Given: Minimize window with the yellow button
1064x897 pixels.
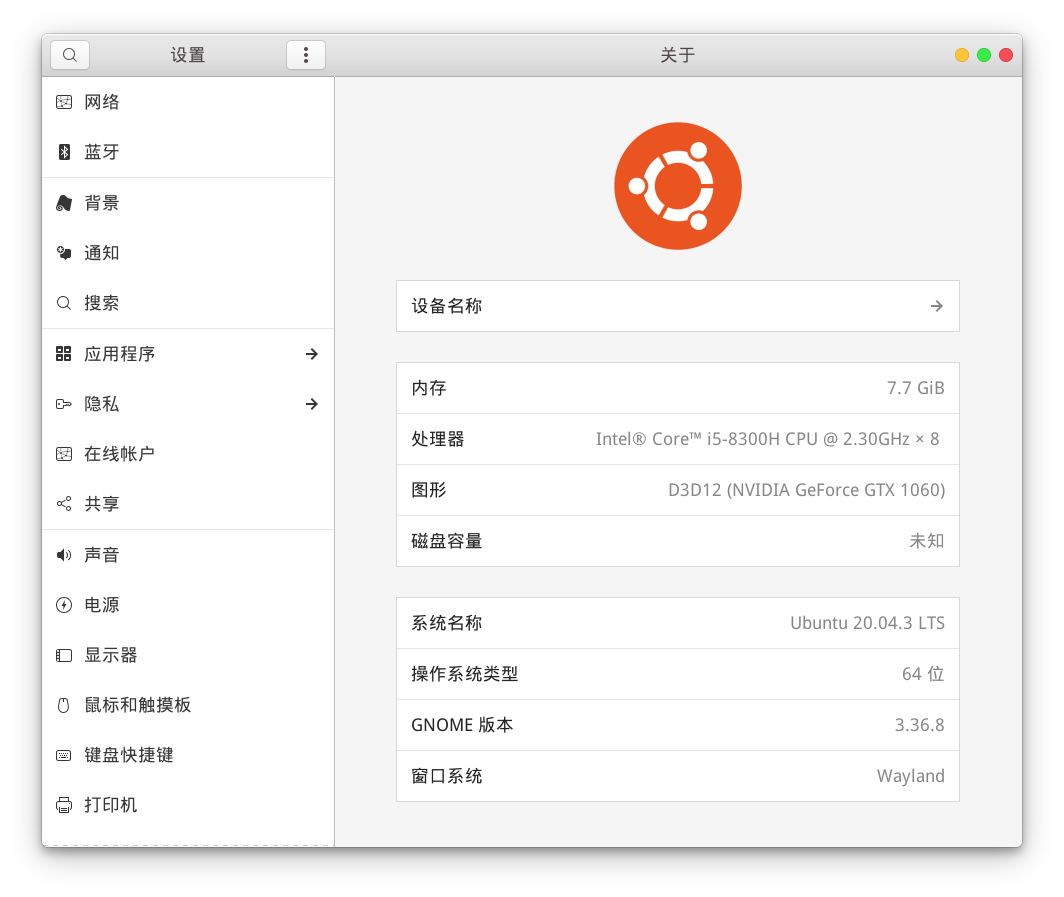Looking at the screenshot, I should pyautogui.click(x=962, y=55).
